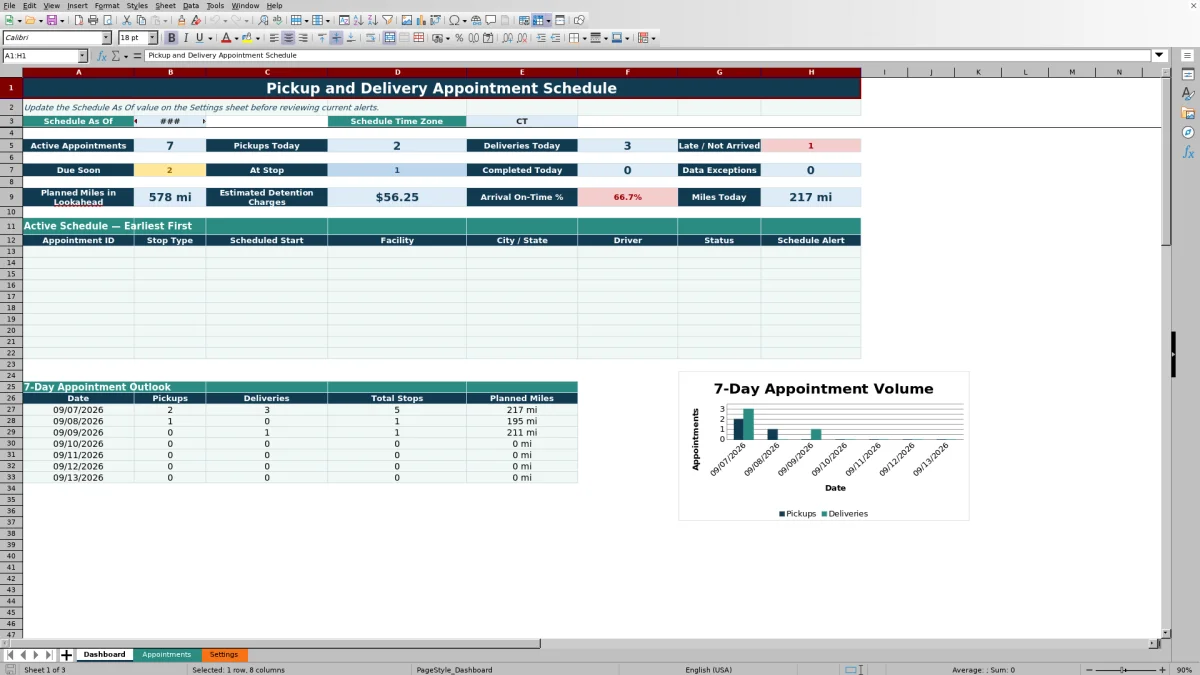Open the Name Box dropdown arrow
This screenshot has width=1200, height=675.
82,56
